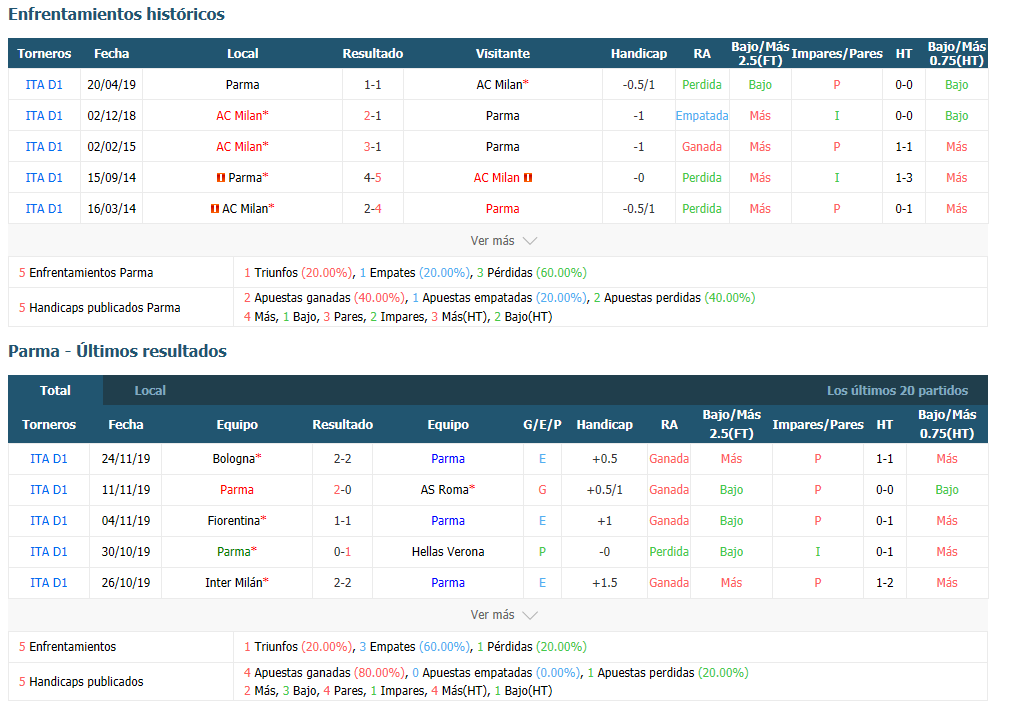
Task: Click Bologna team name in 24/11/19 row
Action: [234, 459]
